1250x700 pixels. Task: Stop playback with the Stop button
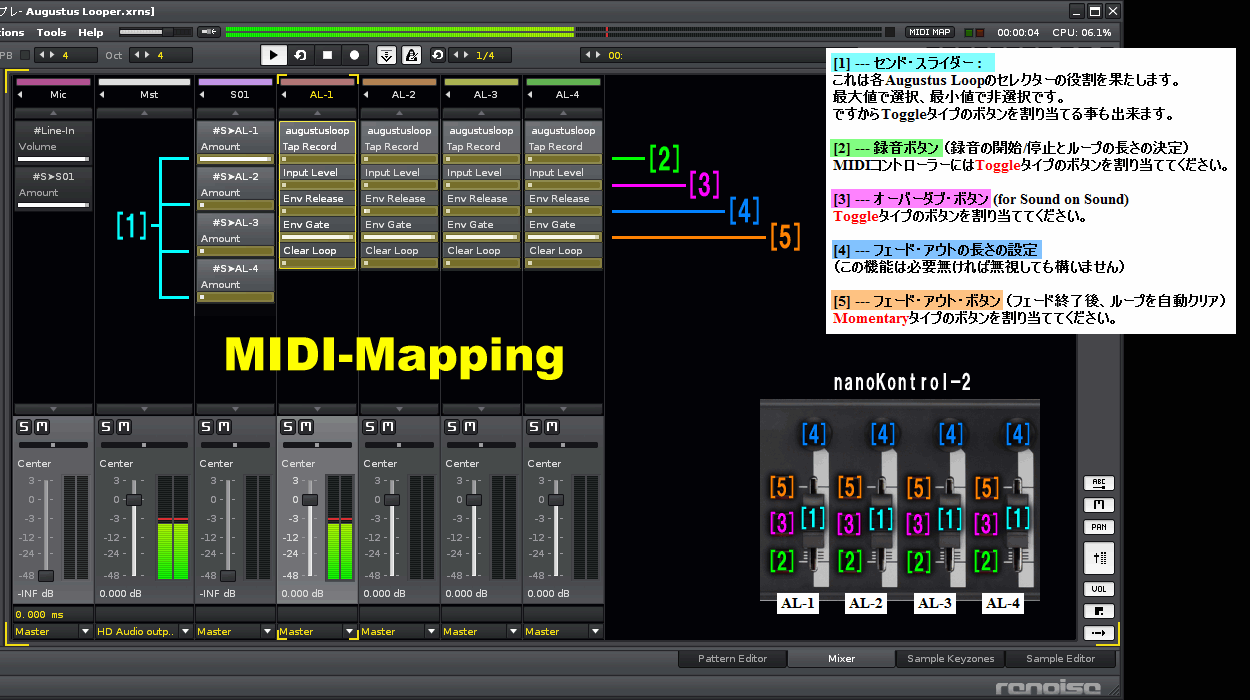pyautogui.click(x=326, y=55)
